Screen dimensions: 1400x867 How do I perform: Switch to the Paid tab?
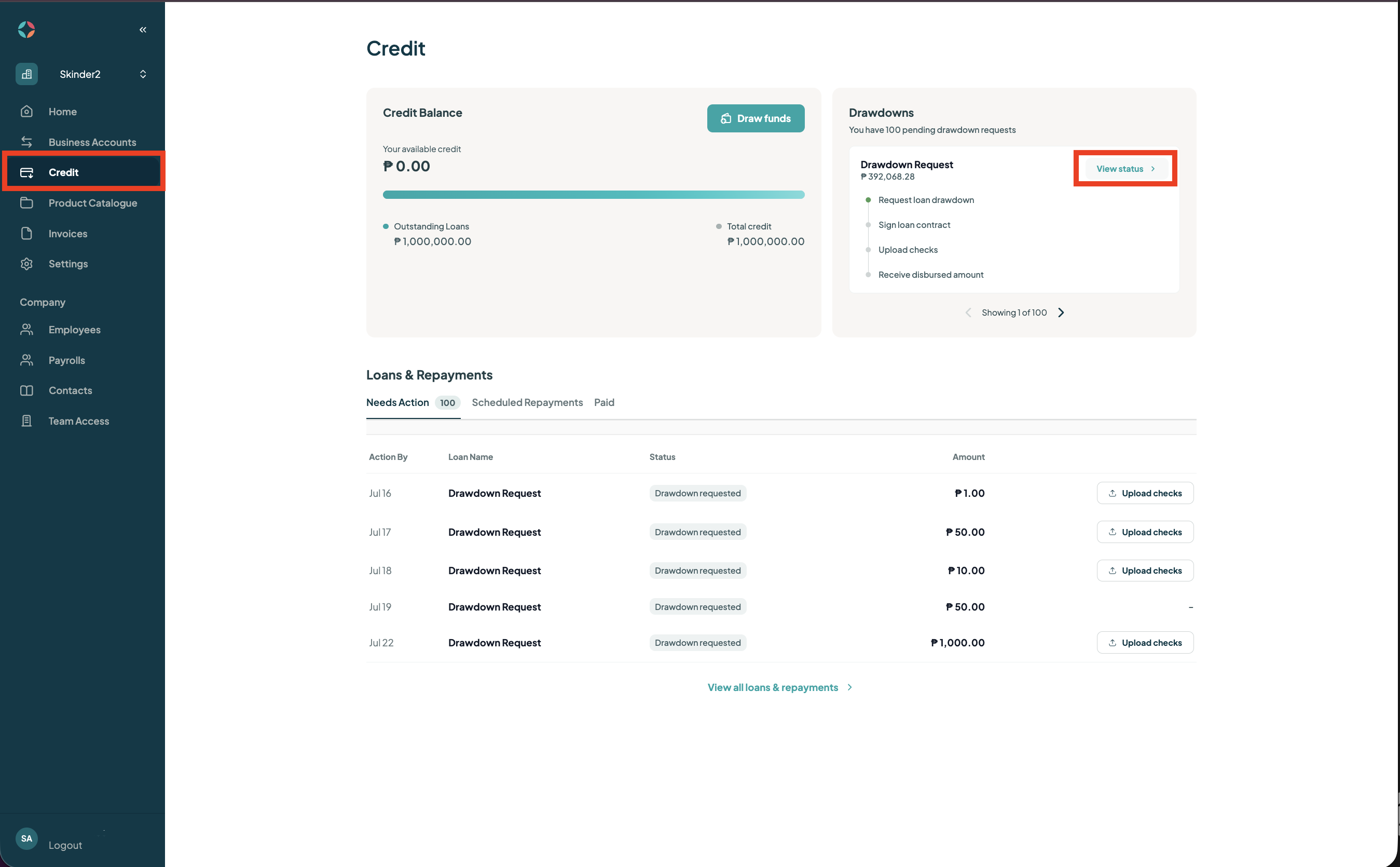(603, 402)
